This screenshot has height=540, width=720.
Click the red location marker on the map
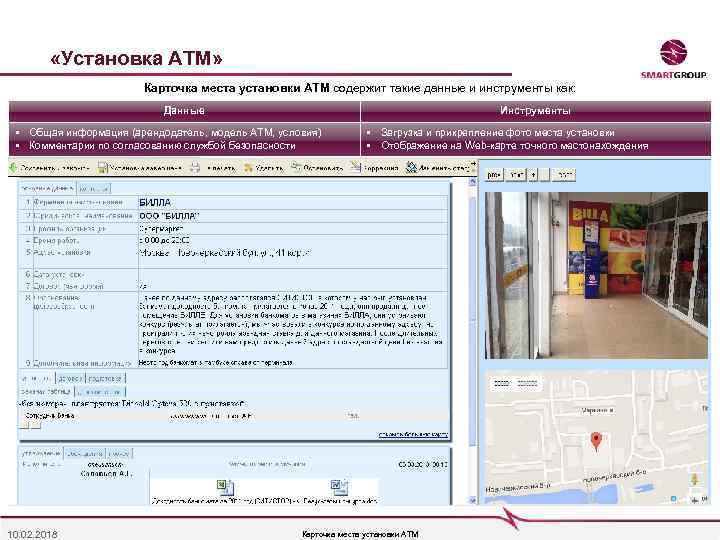coord(596,442)
